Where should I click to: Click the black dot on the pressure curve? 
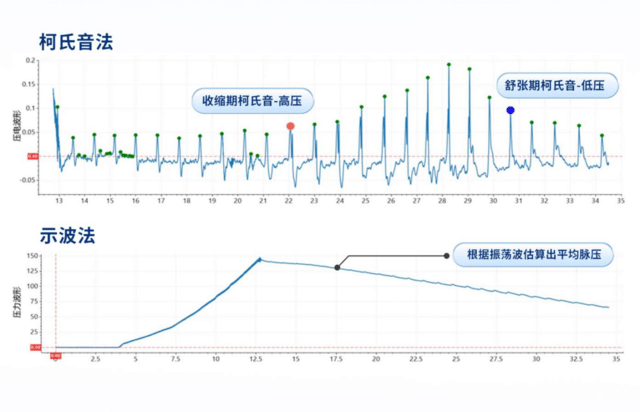click(x=337, y=267)
